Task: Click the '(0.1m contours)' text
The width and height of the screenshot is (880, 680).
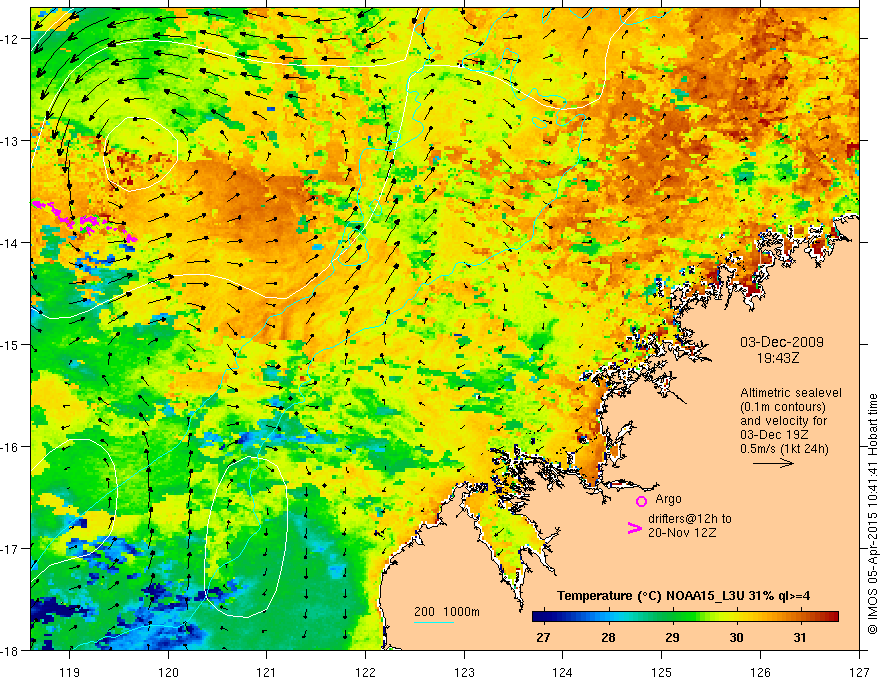Action: point(783,407)
